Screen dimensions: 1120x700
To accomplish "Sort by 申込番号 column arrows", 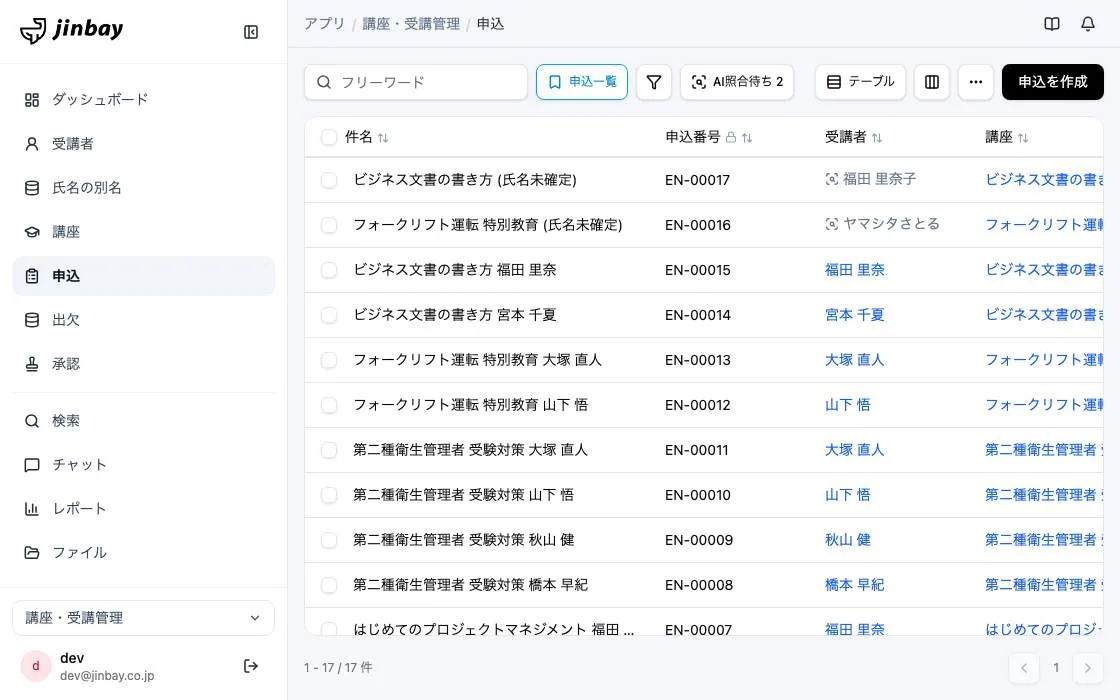I will pos(747,138).
